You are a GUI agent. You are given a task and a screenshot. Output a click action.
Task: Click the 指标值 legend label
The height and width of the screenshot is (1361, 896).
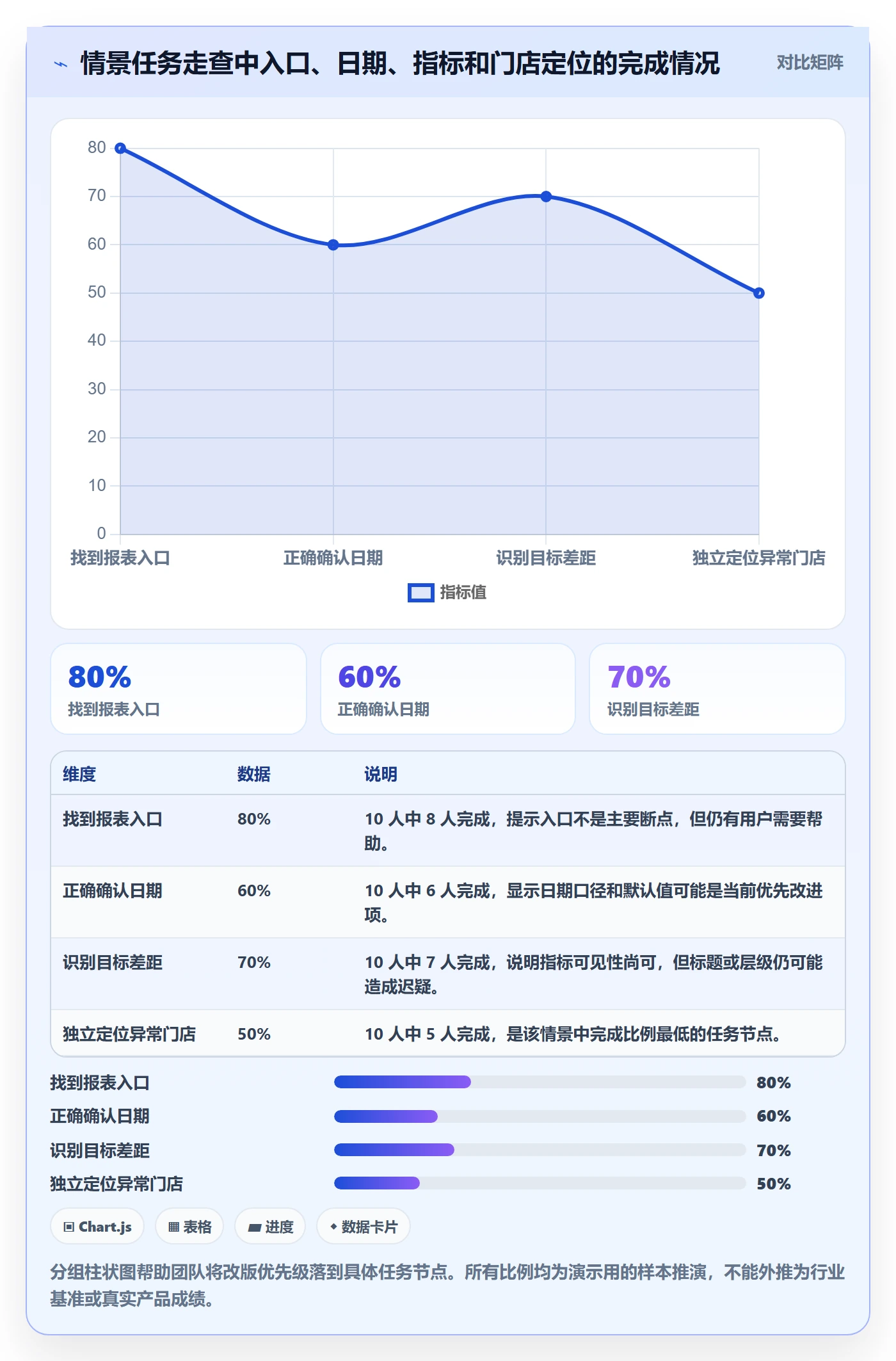[463, 593]
